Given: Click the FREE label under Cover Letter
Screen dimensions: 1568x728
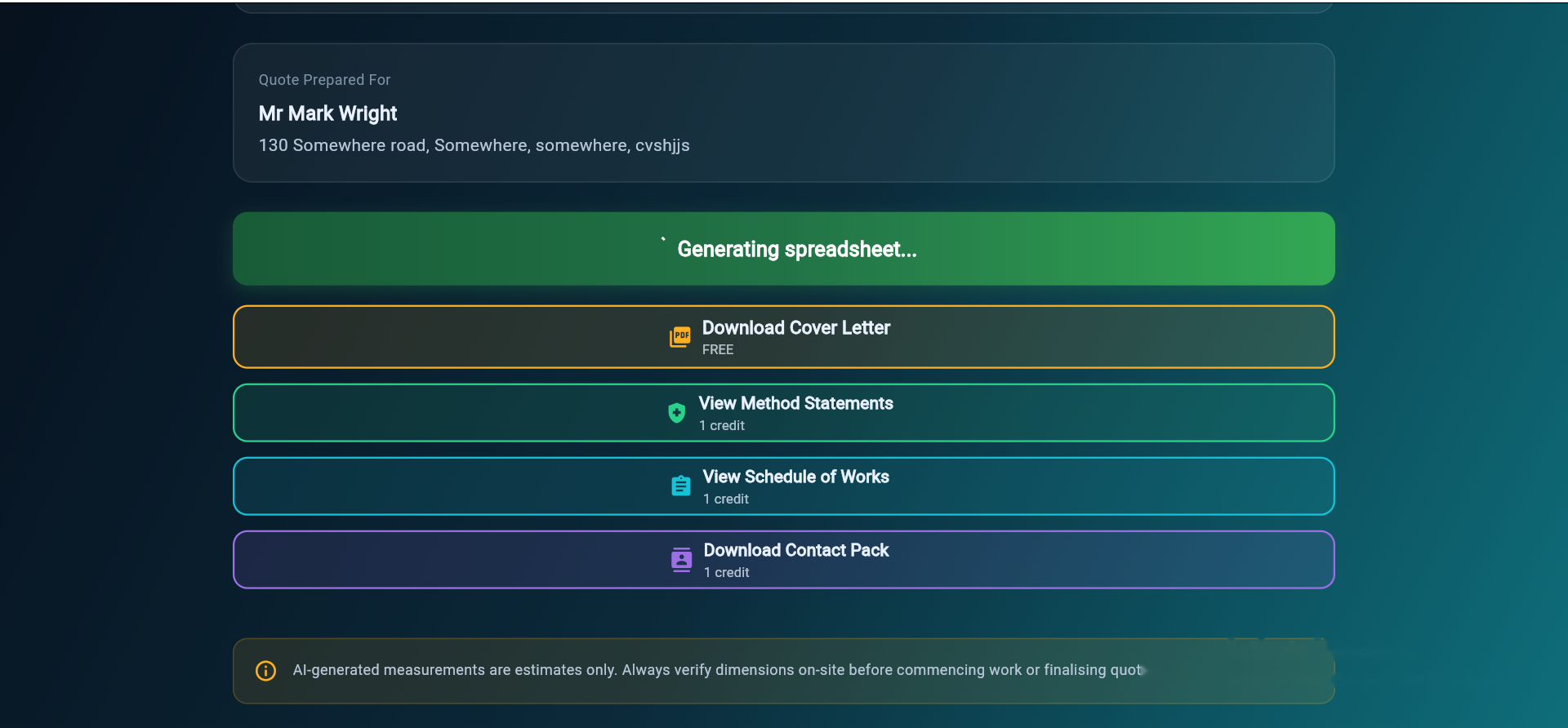Looking at the screenshot, I should tap(718, 350).
